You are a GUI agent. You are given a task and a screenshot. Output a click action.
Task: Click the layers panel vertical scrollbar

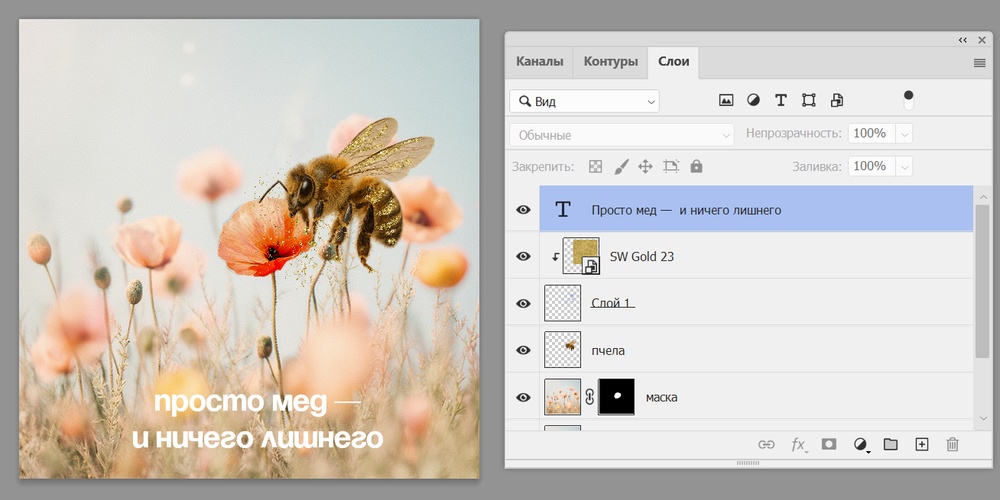[982, 280]
